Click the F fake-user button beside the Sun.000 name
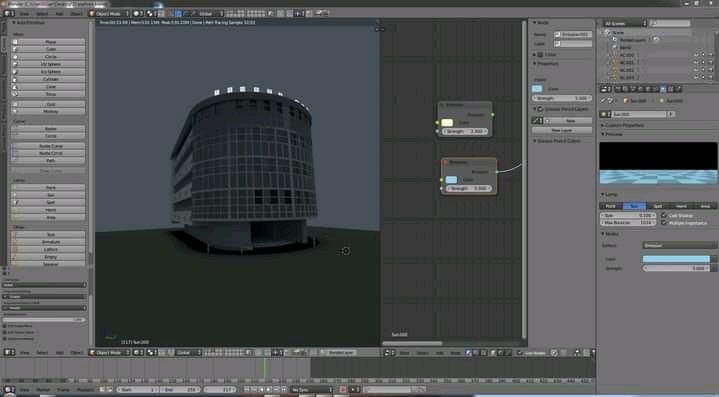This screenshot has width=719, height=397. [671, 114]
